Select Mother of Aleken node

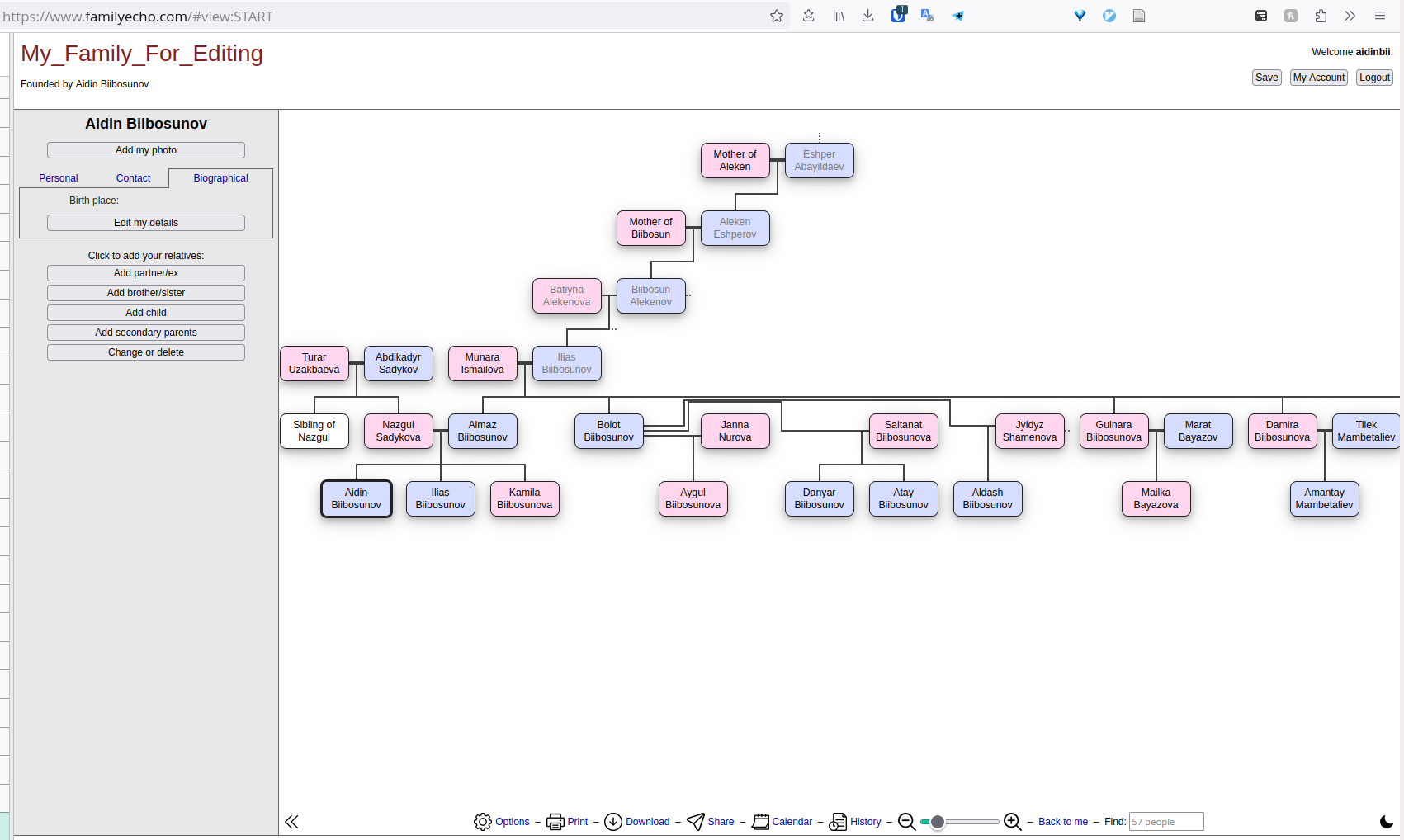(x=735, y=160)
